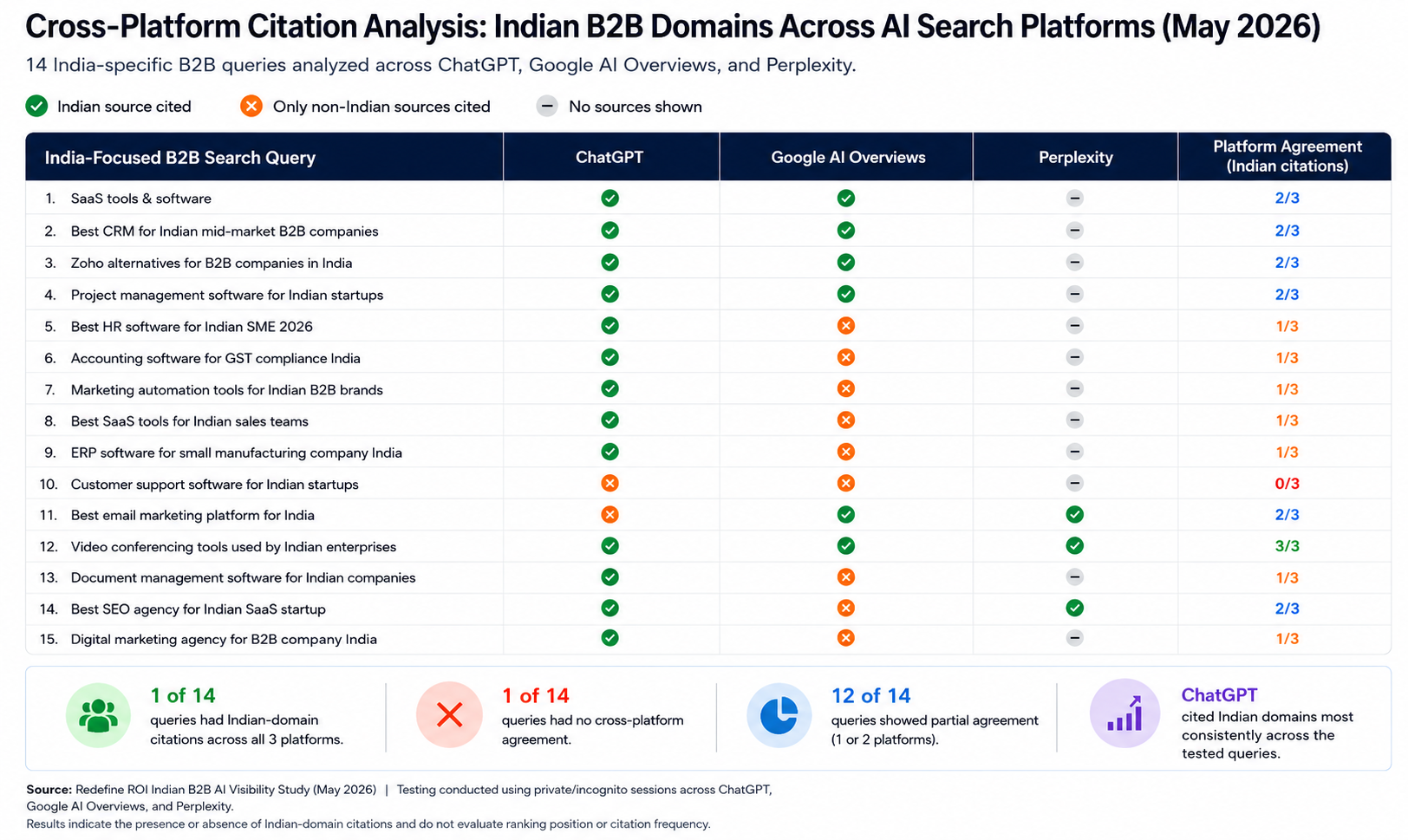
Task: Click Perplexity checkmark in Best email marketing row
Action: click(x=1075, y=515)
